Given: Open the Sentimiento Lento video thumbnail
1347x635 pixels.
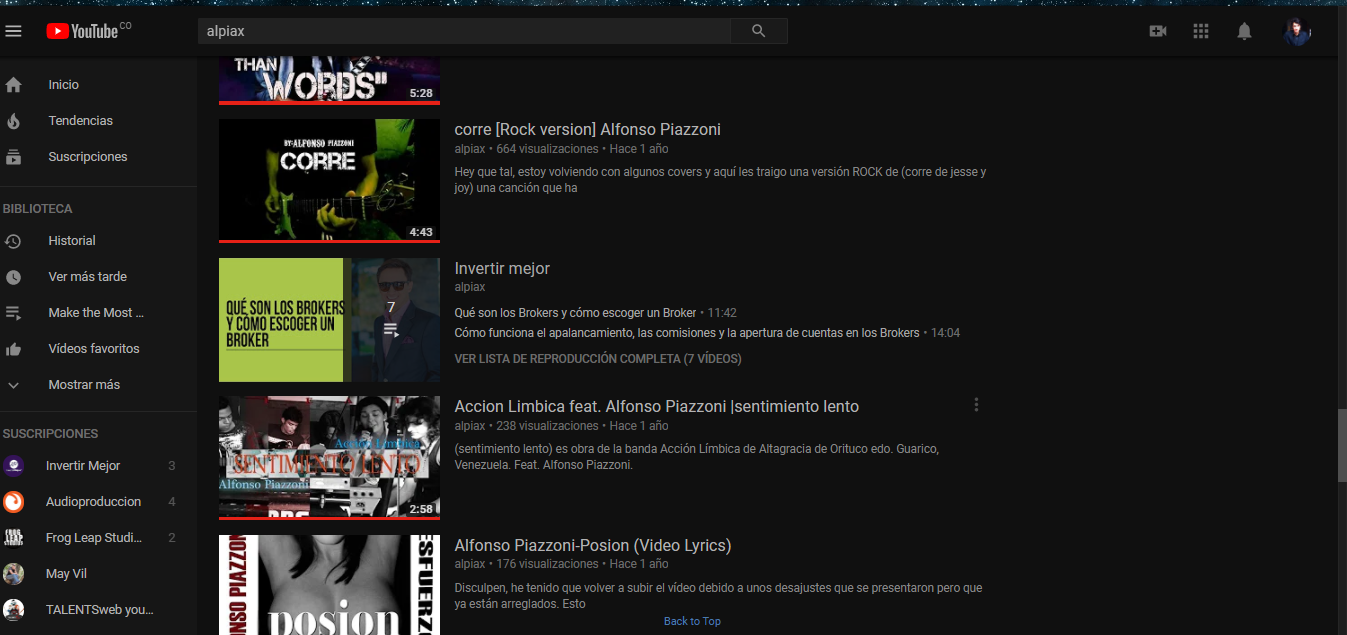Looking at the screenshot, I should 329,458.
